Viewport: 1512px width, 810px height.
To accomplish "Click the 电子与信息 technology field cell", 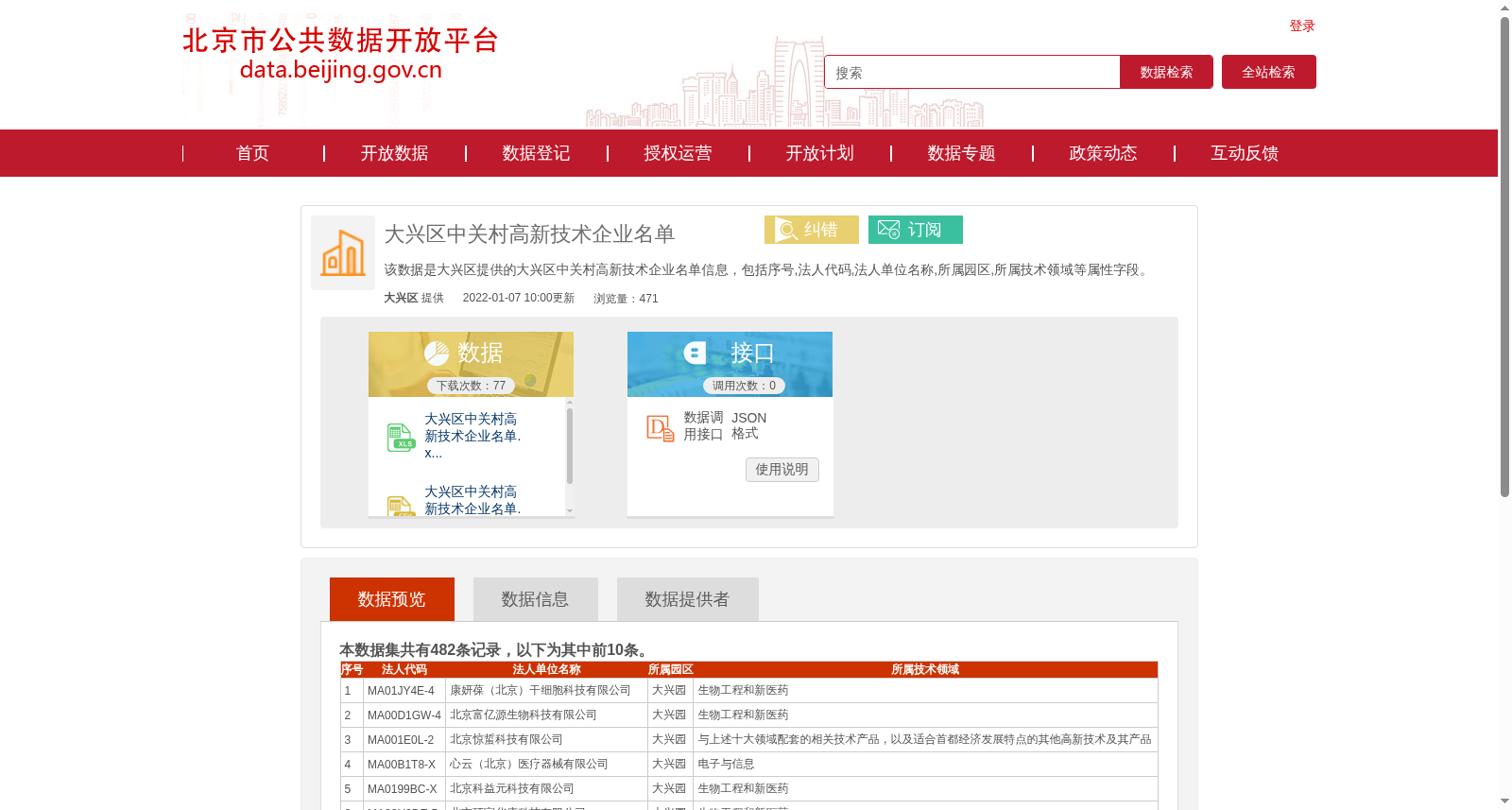I will [x=925, y=765].
